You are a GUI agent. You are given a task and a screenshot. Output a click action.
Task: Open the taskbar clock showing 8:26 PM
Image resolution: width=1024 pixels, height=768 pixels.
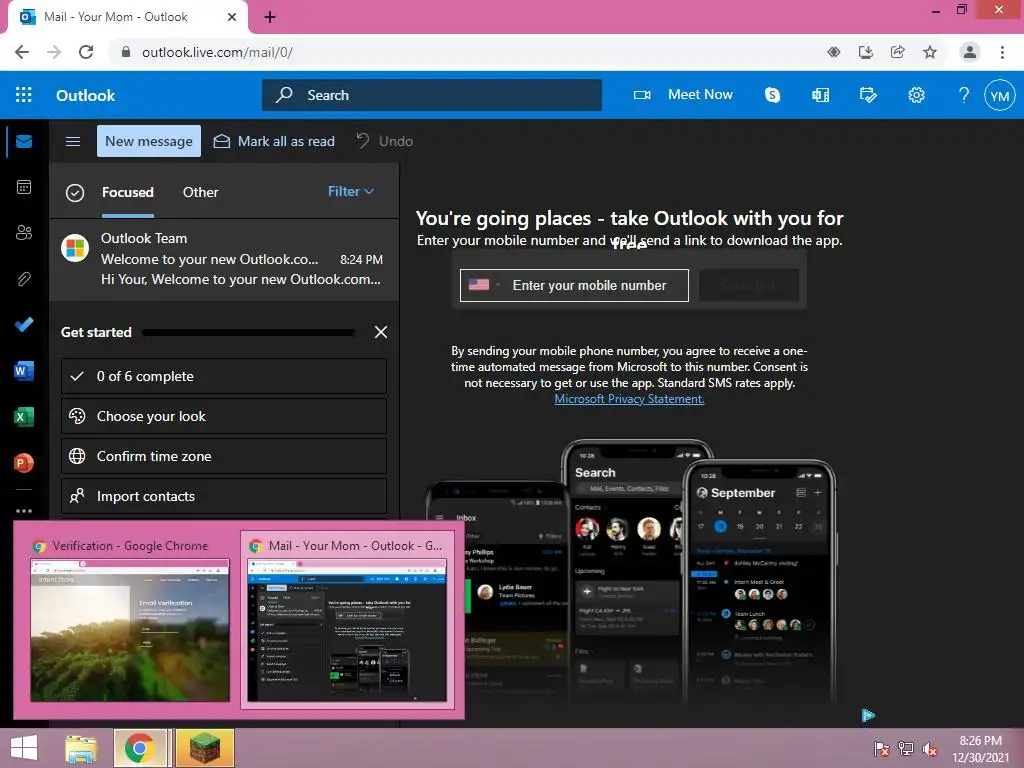point(980,749)
